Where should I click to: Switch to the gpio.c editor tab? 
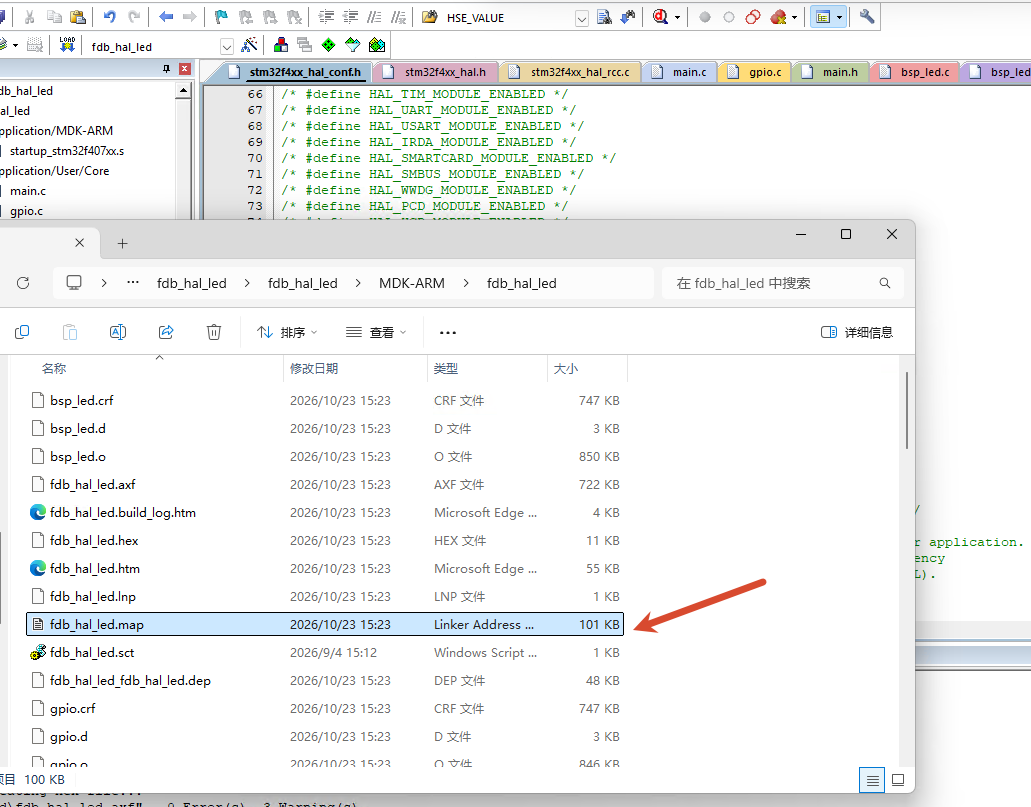(756, 72)
